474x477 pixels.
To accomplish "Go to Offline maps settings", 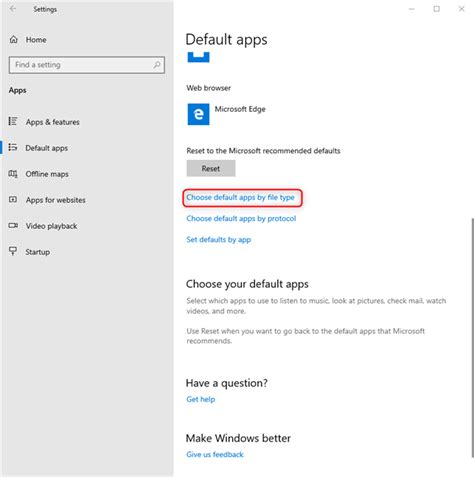I will tap(47, 174).
